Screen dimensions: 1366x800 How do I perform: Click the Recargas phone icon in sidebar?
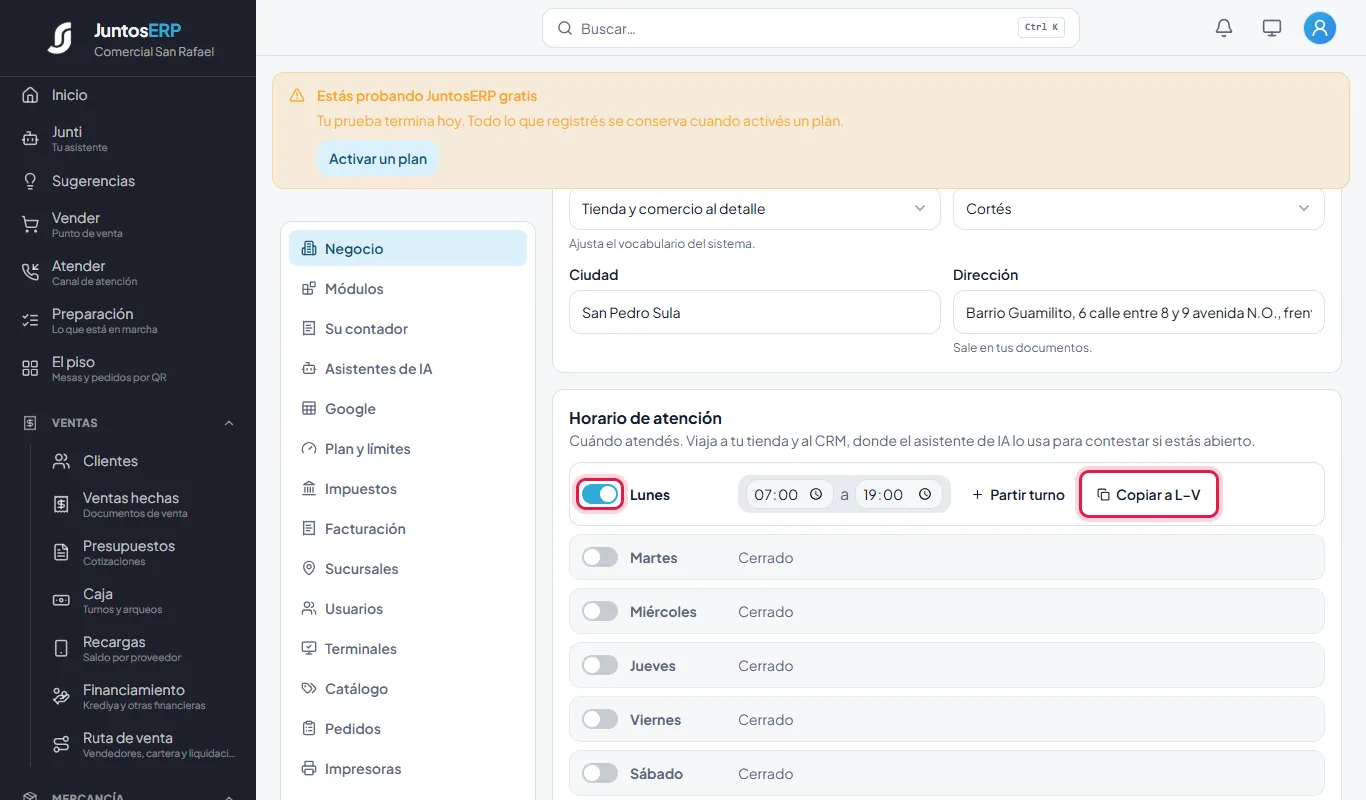pyautogui.click(x=62, y=648)
